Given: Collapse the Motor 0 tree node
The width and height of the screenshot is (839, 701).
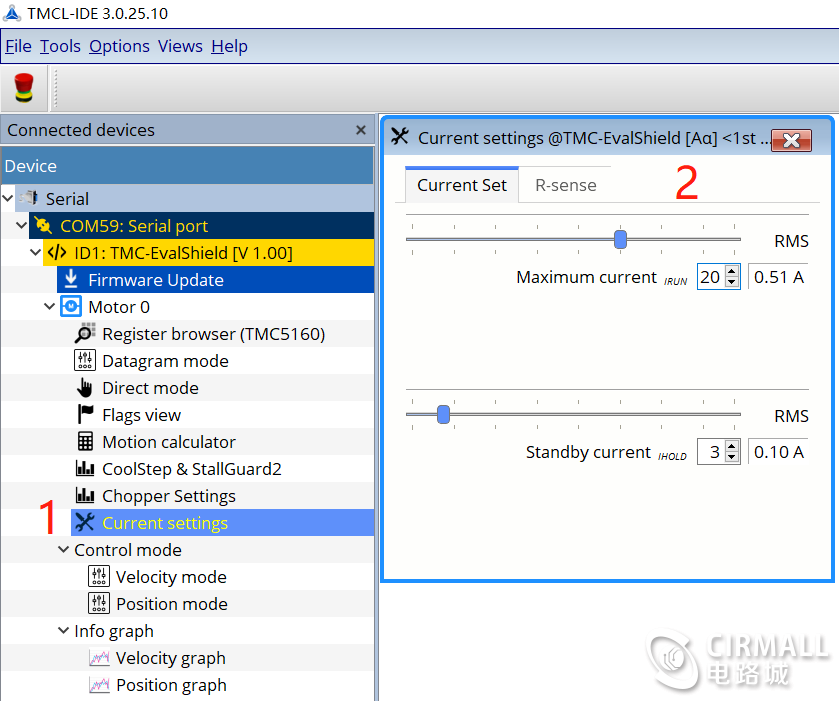Looking at the screenshot, I should pos(50,307).
